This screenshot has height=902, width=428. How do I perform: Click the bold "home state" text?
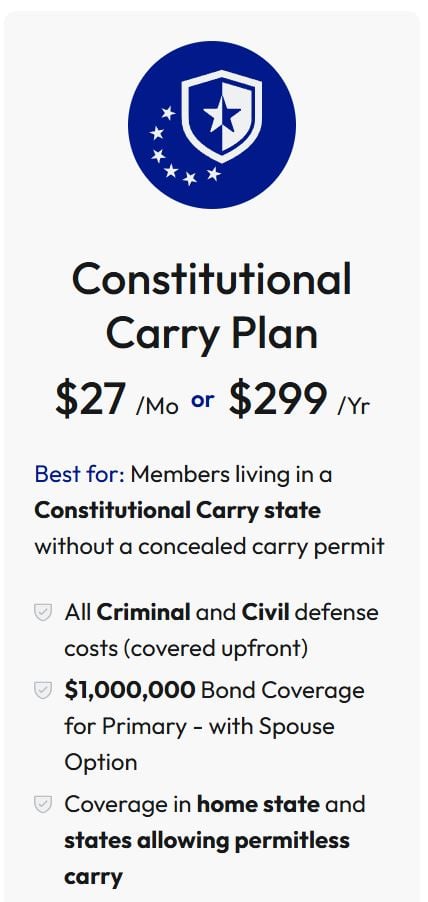[258, 804]
